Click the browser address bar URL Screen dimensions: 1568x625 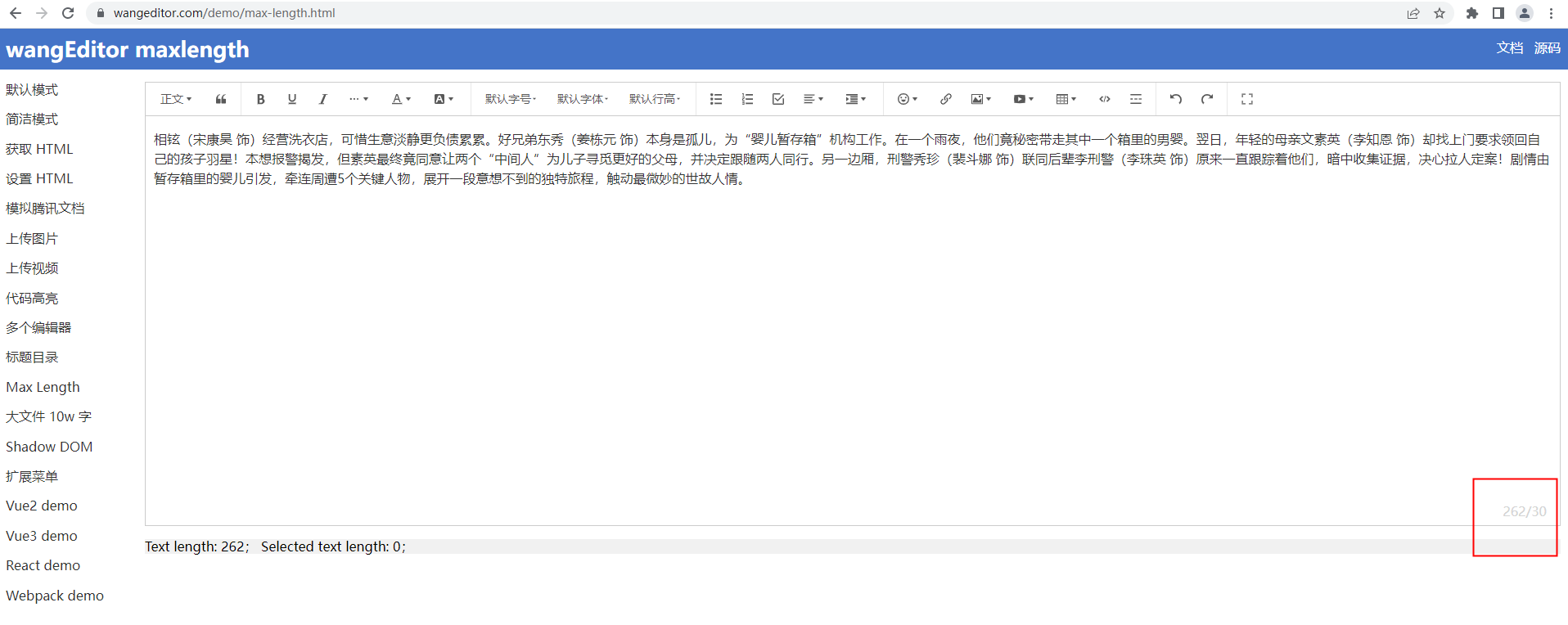(224, 13)
